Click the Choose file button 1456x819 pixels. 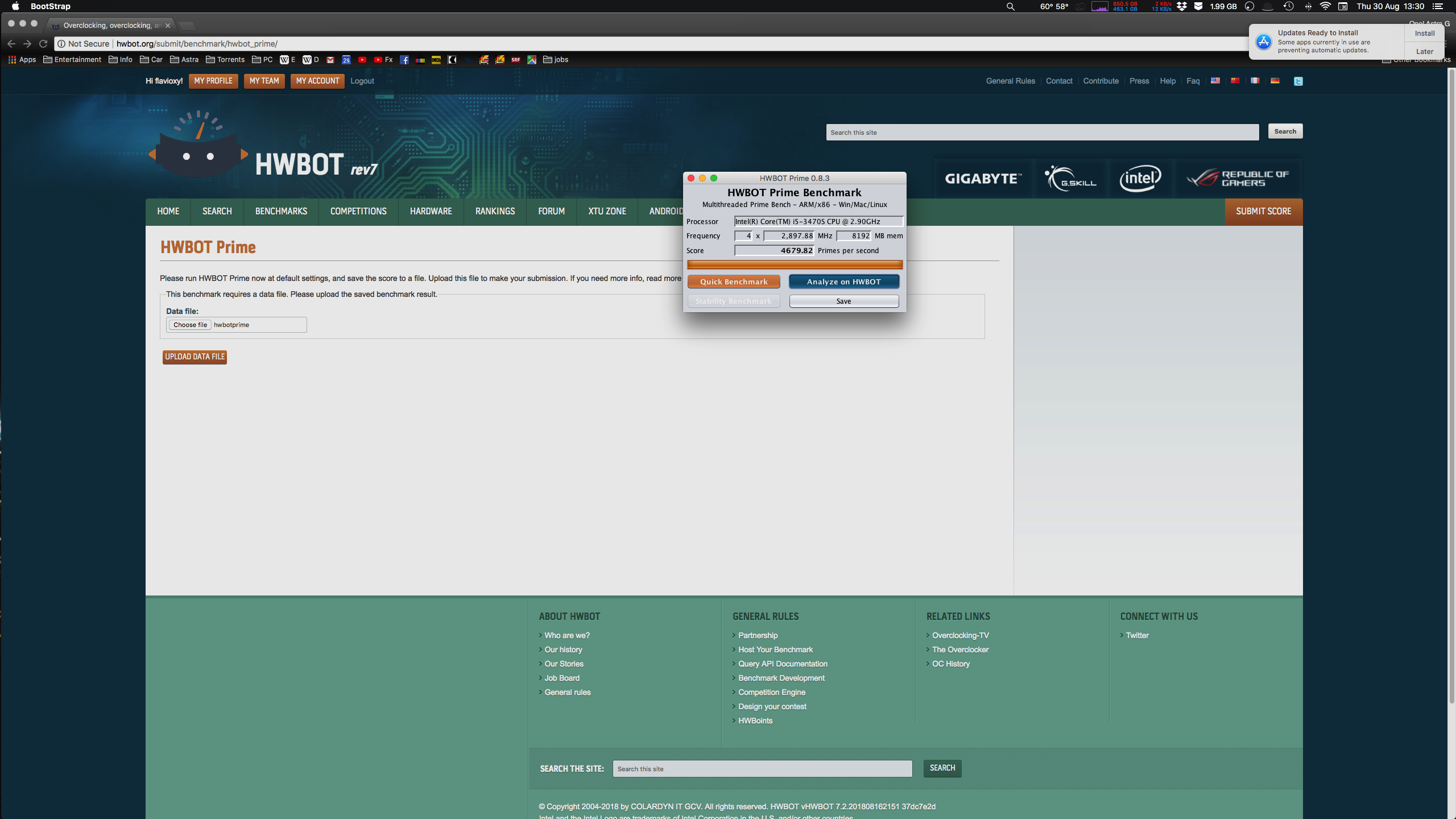point(190,325)
